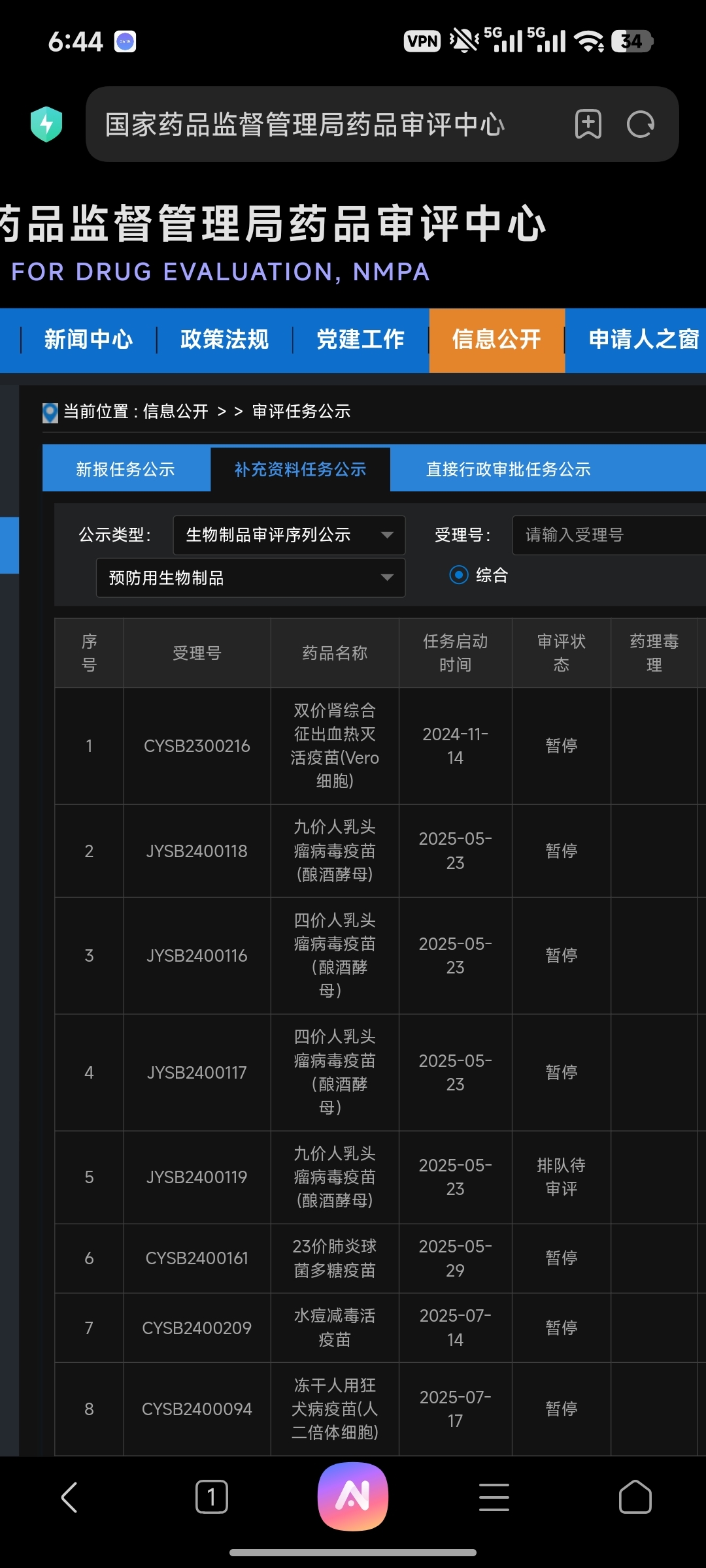Select acceptance number JYSB2400118
The image size is (706, 1568).
pyautogui.click(x=197, y=851)
